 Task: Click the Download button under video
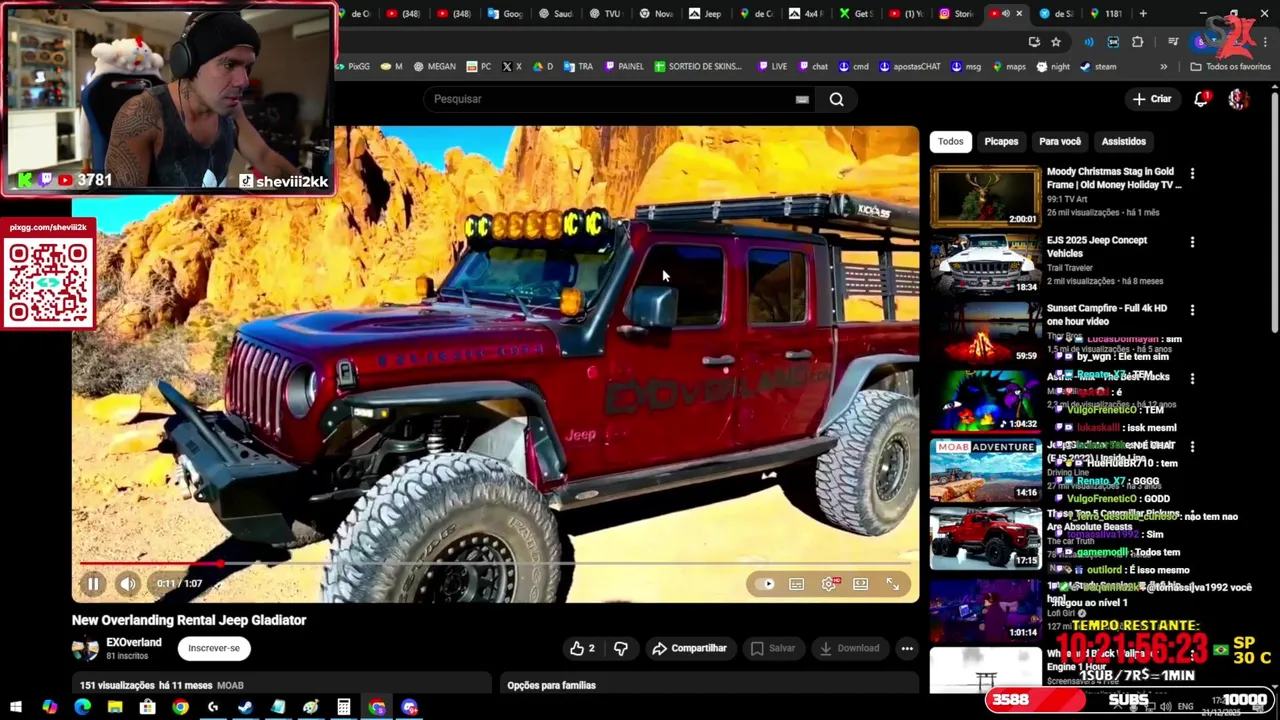tap(849, 648)
